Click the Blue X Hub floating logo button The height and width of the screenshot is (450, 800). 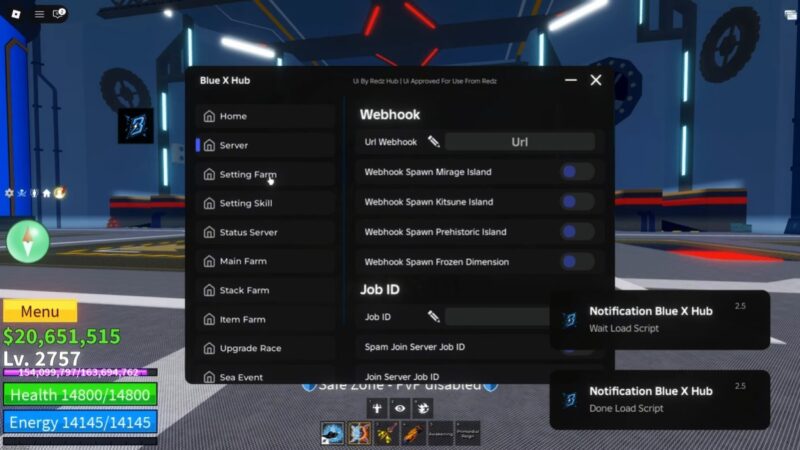click(x=136, y=126)
